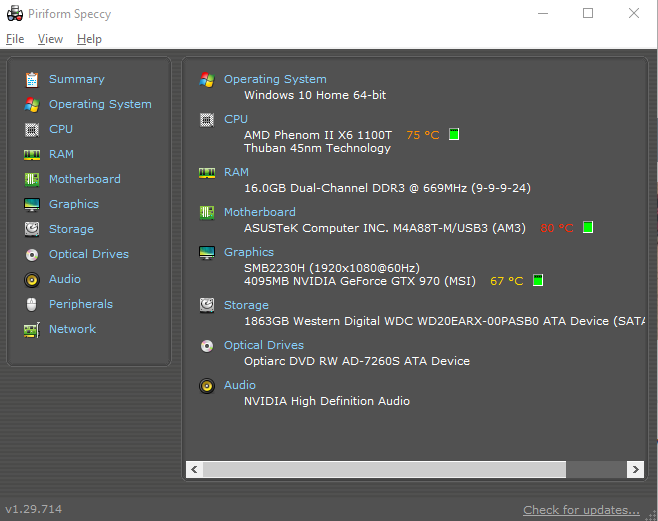View the Network section from sidebar
The height and width of the screenshot is (521, 658).
pyautogui.click(x=73, y=329)
